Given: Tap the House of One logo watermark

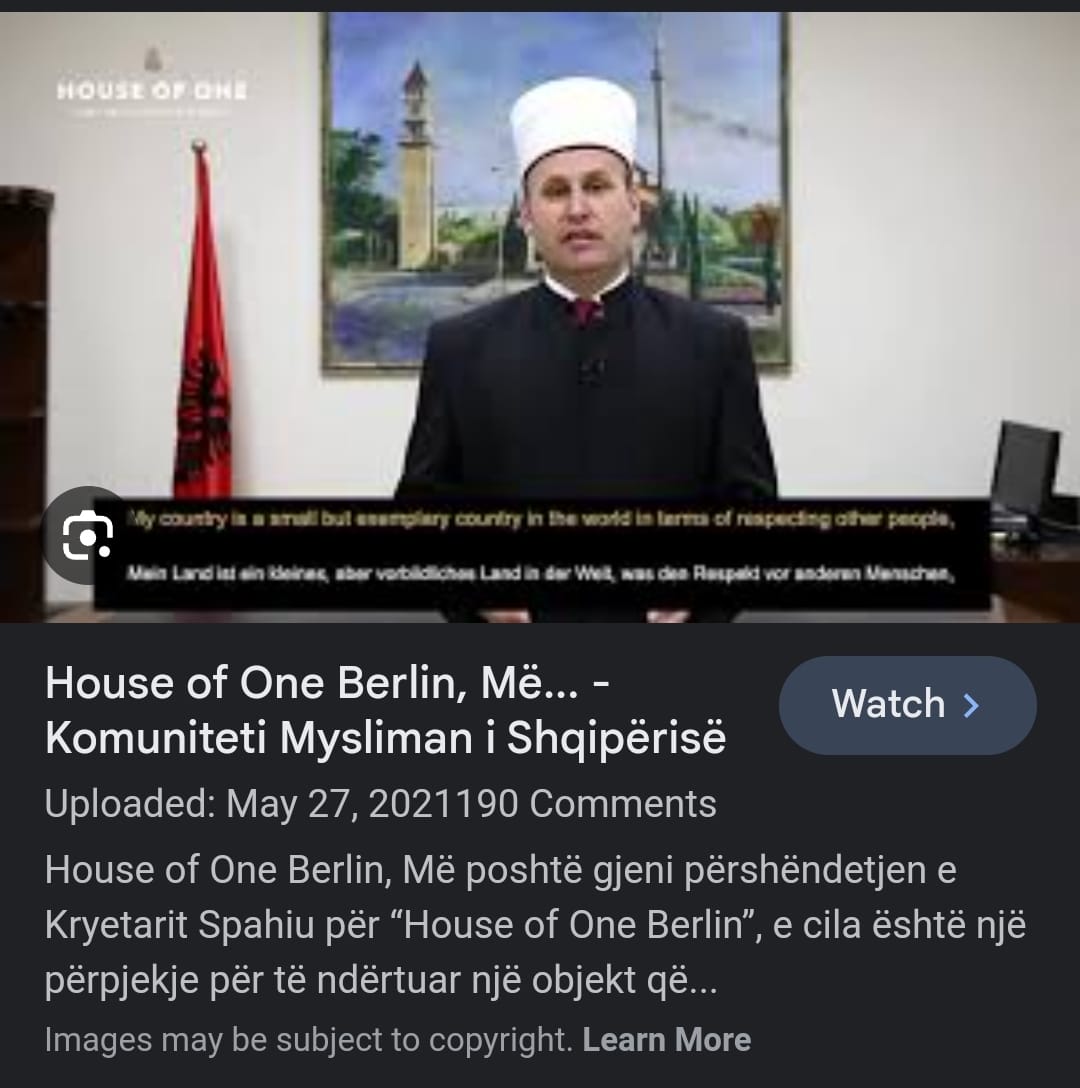Looking at the screenshot, I should pyautogui.click(x=152, y=82).
